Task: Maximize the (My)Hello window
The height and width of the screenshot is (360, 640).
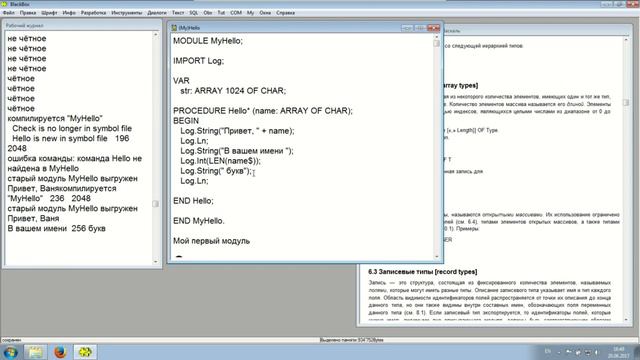Action: tap(420, 28)
